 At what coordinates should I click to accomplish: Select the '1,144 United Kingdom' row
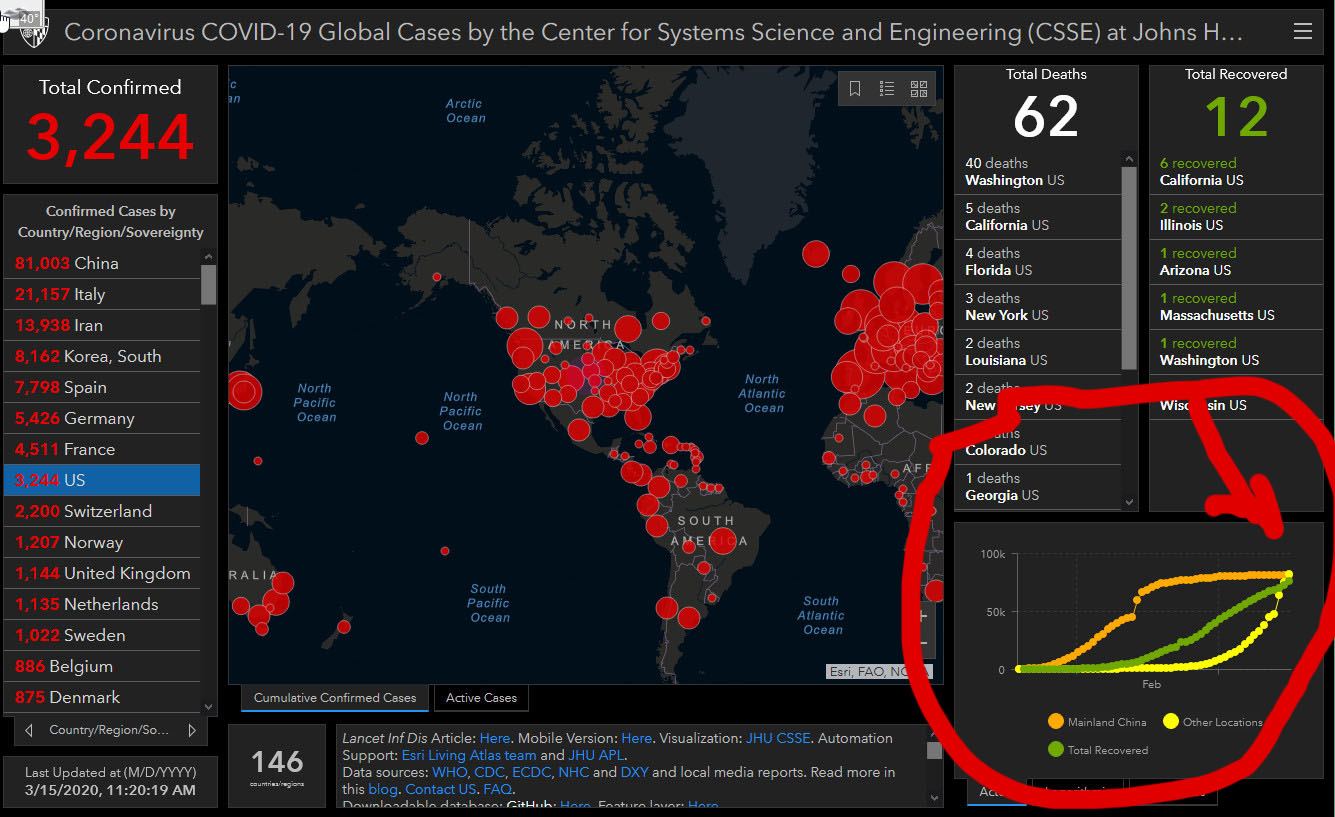[102, 573]
